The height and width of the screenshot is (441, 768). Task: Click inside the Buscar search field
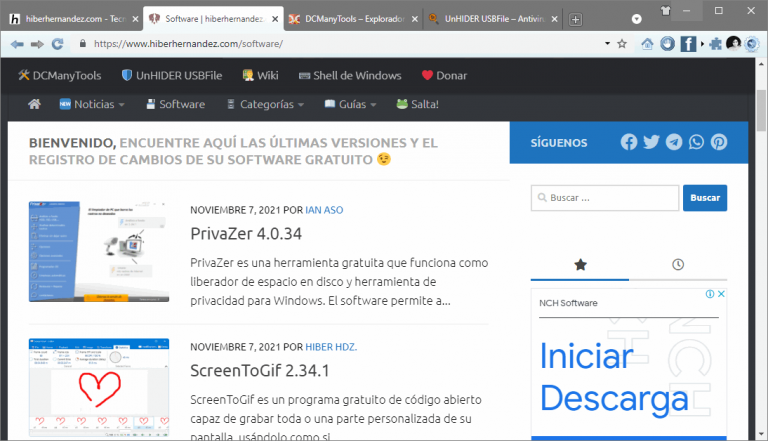[605, 198]
